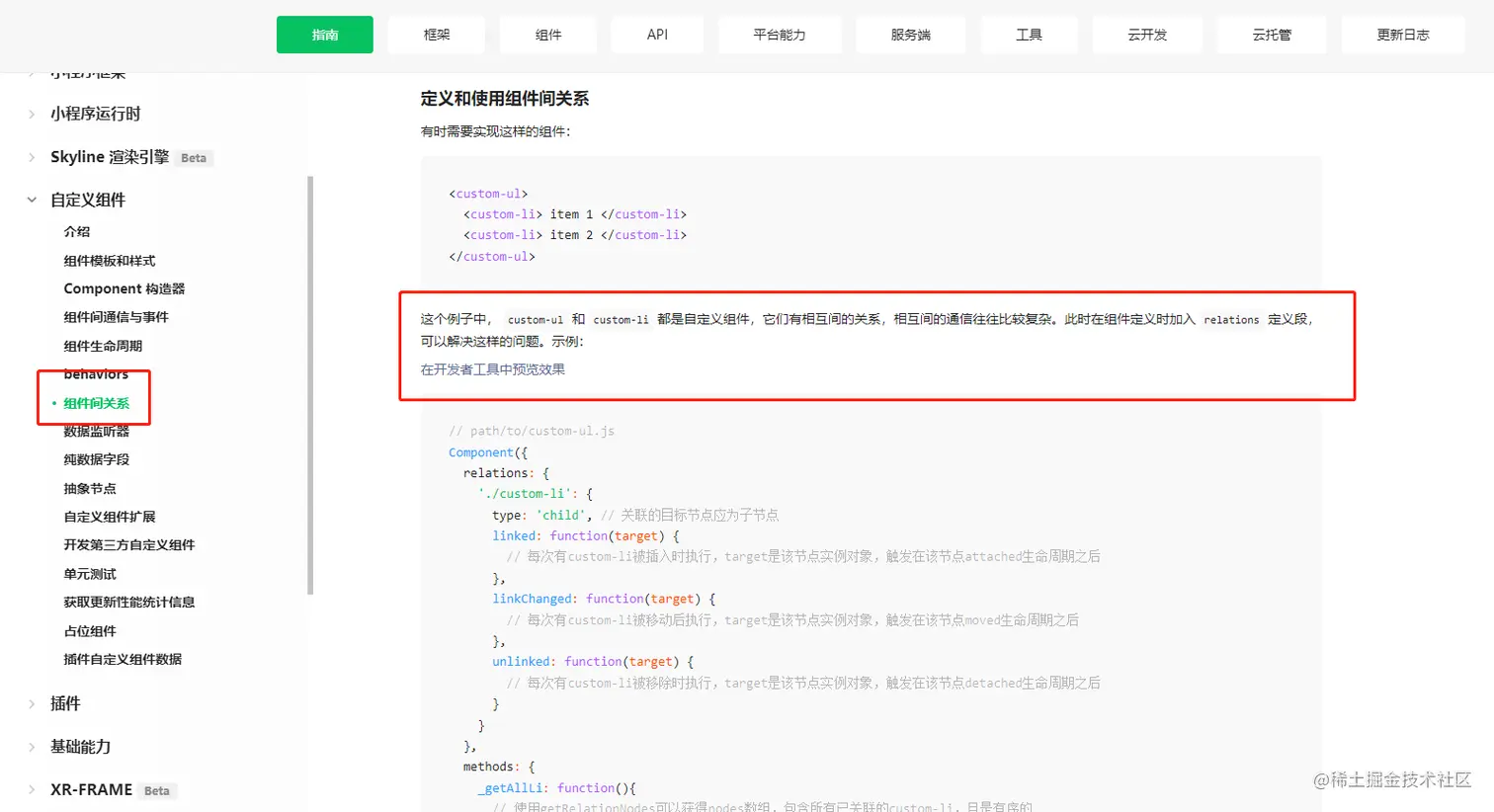Open the 单元测试 page
Viewport: 1494px width, 812px height.
point(90,574)
